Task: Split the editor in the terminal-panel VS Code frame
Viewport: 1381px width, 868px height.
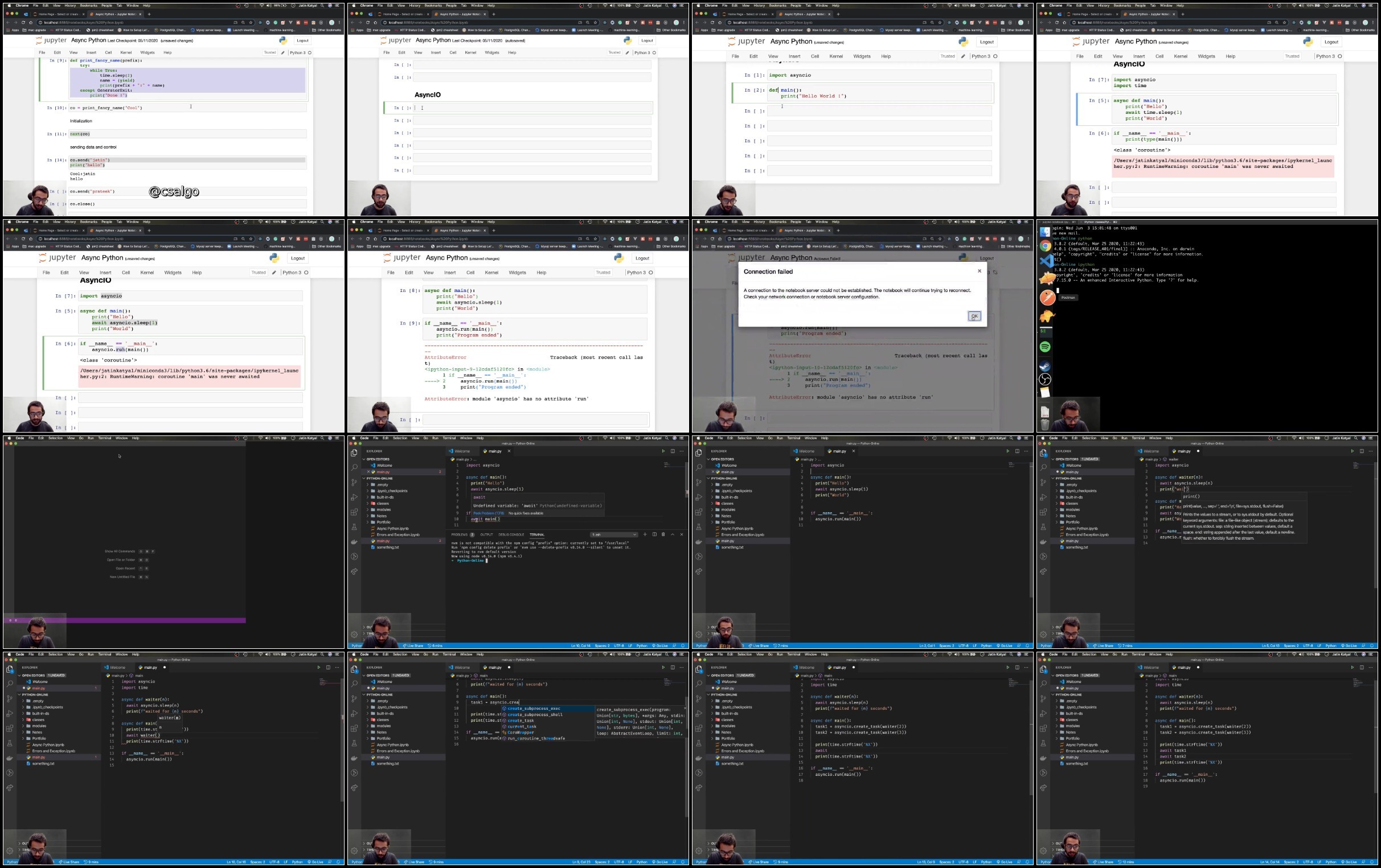Action: point(673,451)
